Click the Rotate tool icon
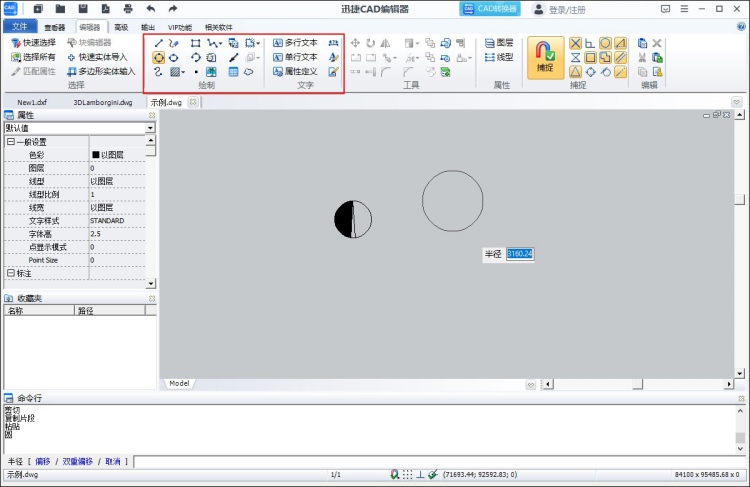The height and width of the screenshot is (487, 750). (x=371, y=43)
